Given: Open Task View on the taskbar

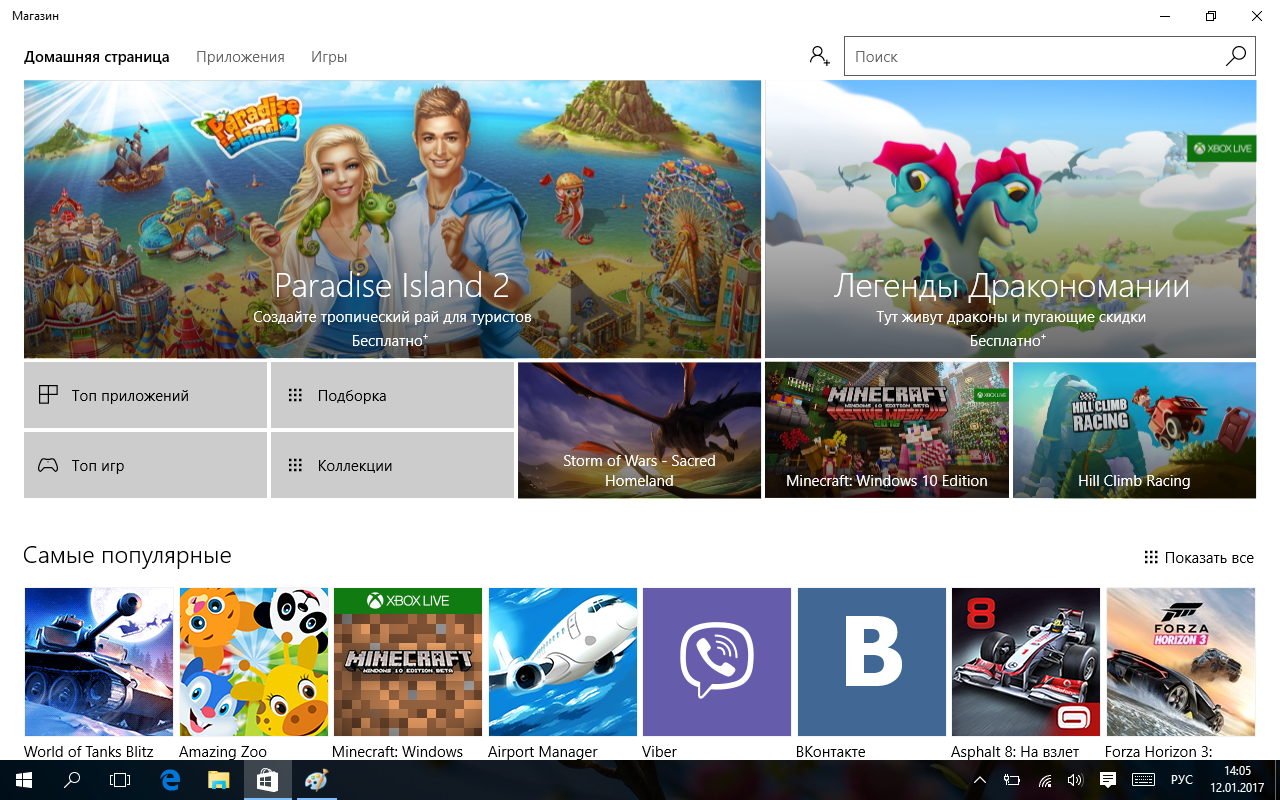Looking at the screenshot, I should (120, 780).
